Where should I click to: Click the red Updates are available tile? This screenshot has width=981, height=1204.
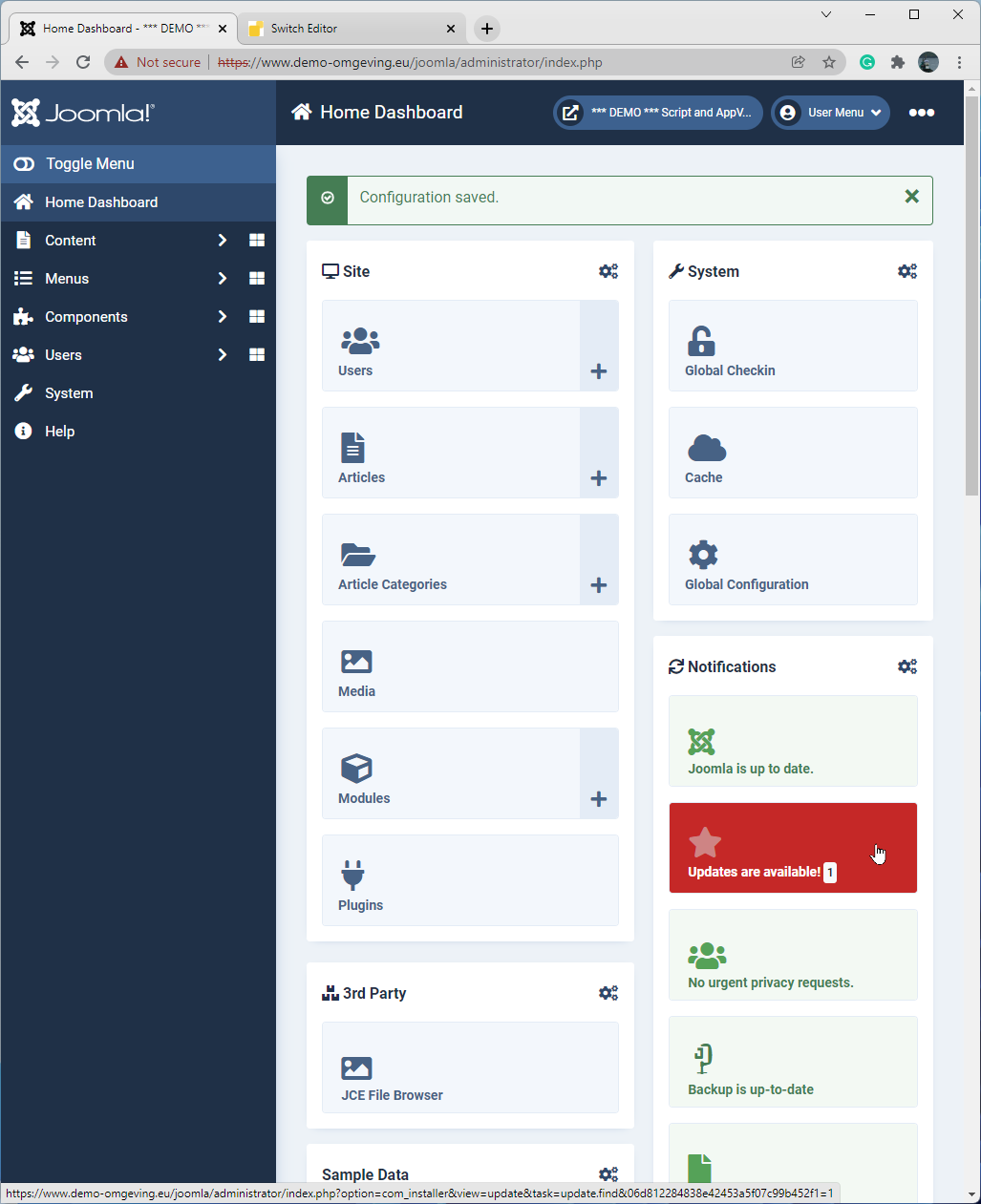[x=793, y=848]
